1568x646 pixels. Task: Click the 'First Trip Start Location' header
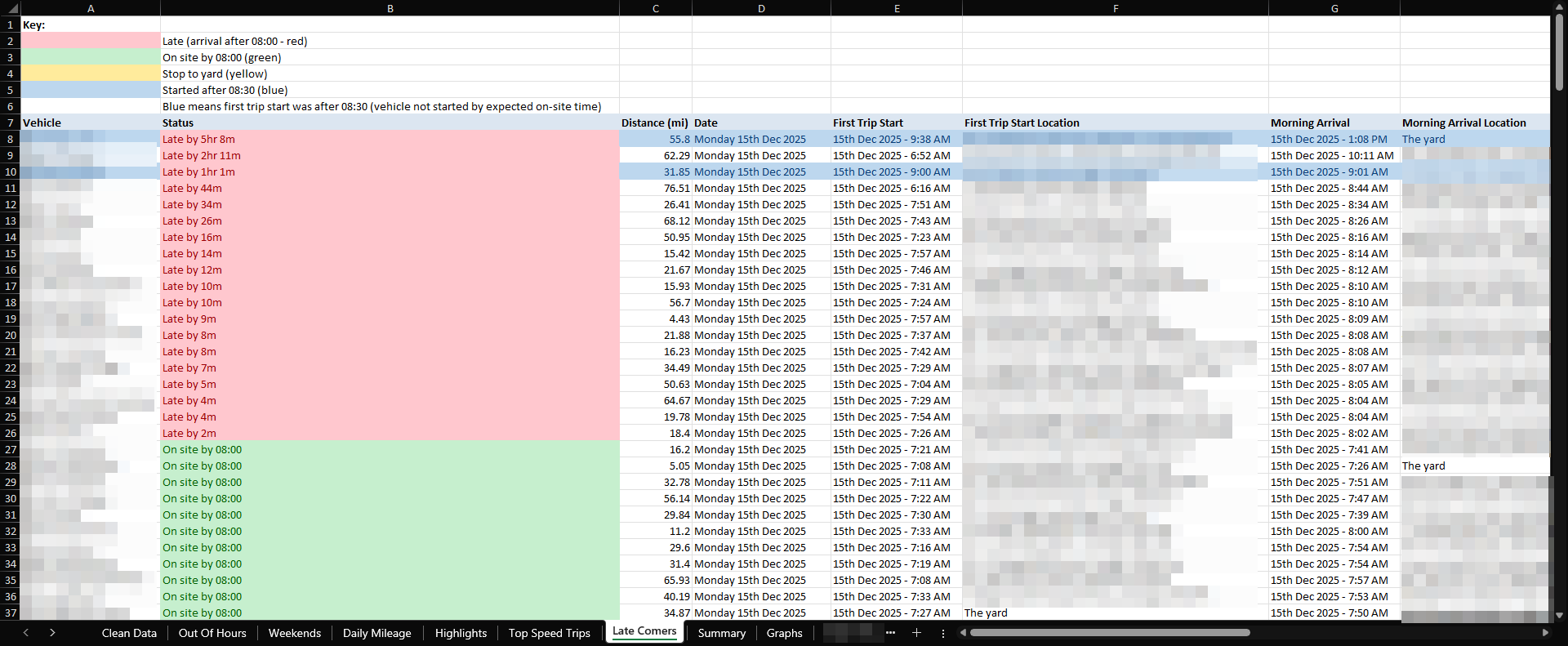[x=1116, y=123]
